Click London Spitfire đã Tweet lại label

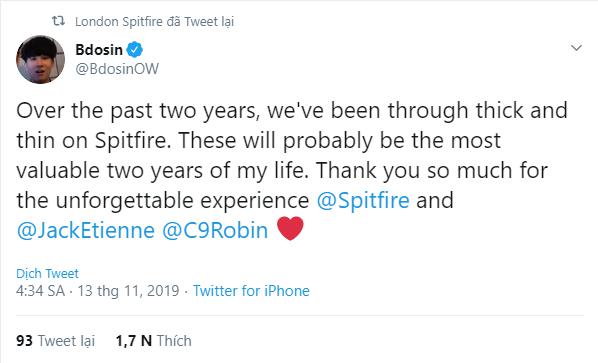pyautogui.click(x=154, y=22)
